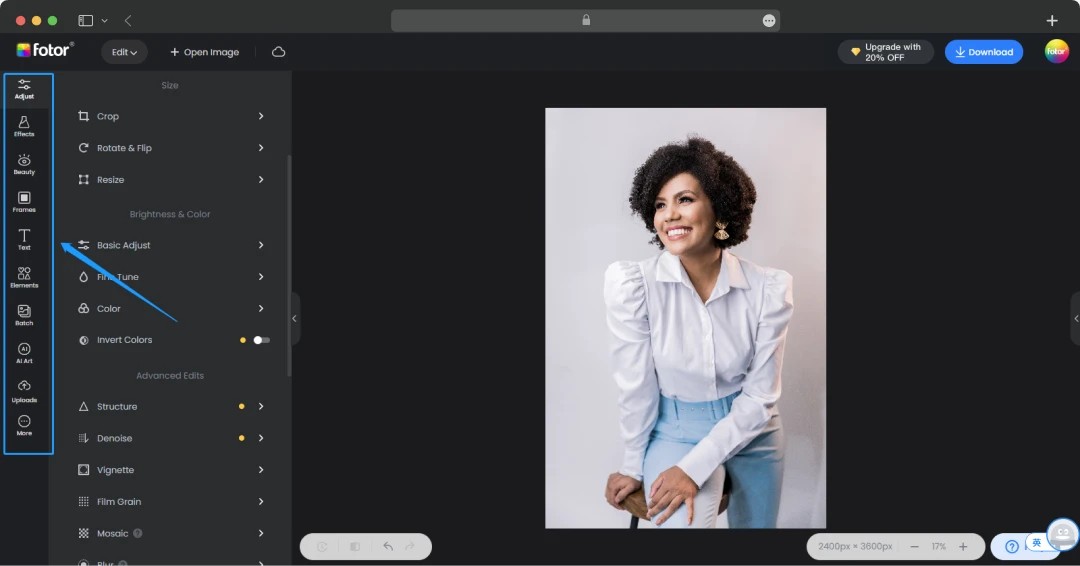This screenshot has width=1080, height=566.
Task: Click Upgrade with 20% OFF button
Action: point(886,52)
